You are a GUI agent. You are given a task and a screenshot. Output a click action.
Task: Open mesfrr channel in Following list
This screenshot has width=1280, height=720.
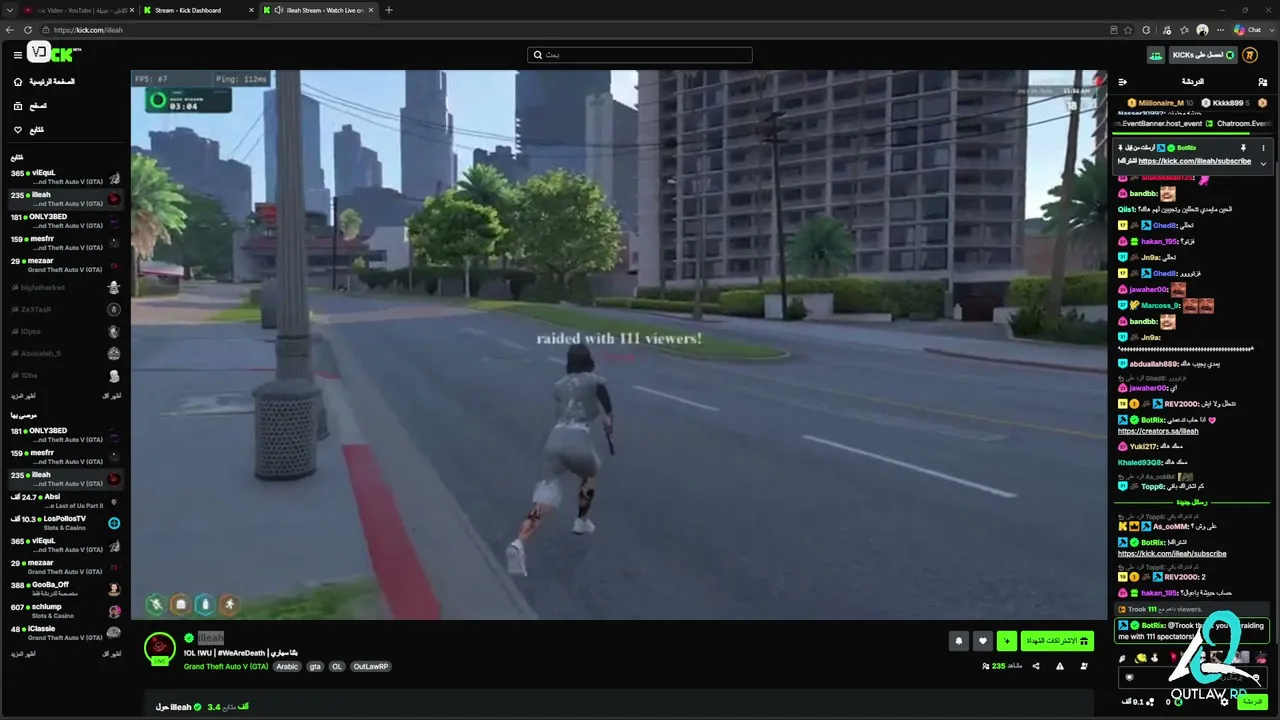click(65, 243)
